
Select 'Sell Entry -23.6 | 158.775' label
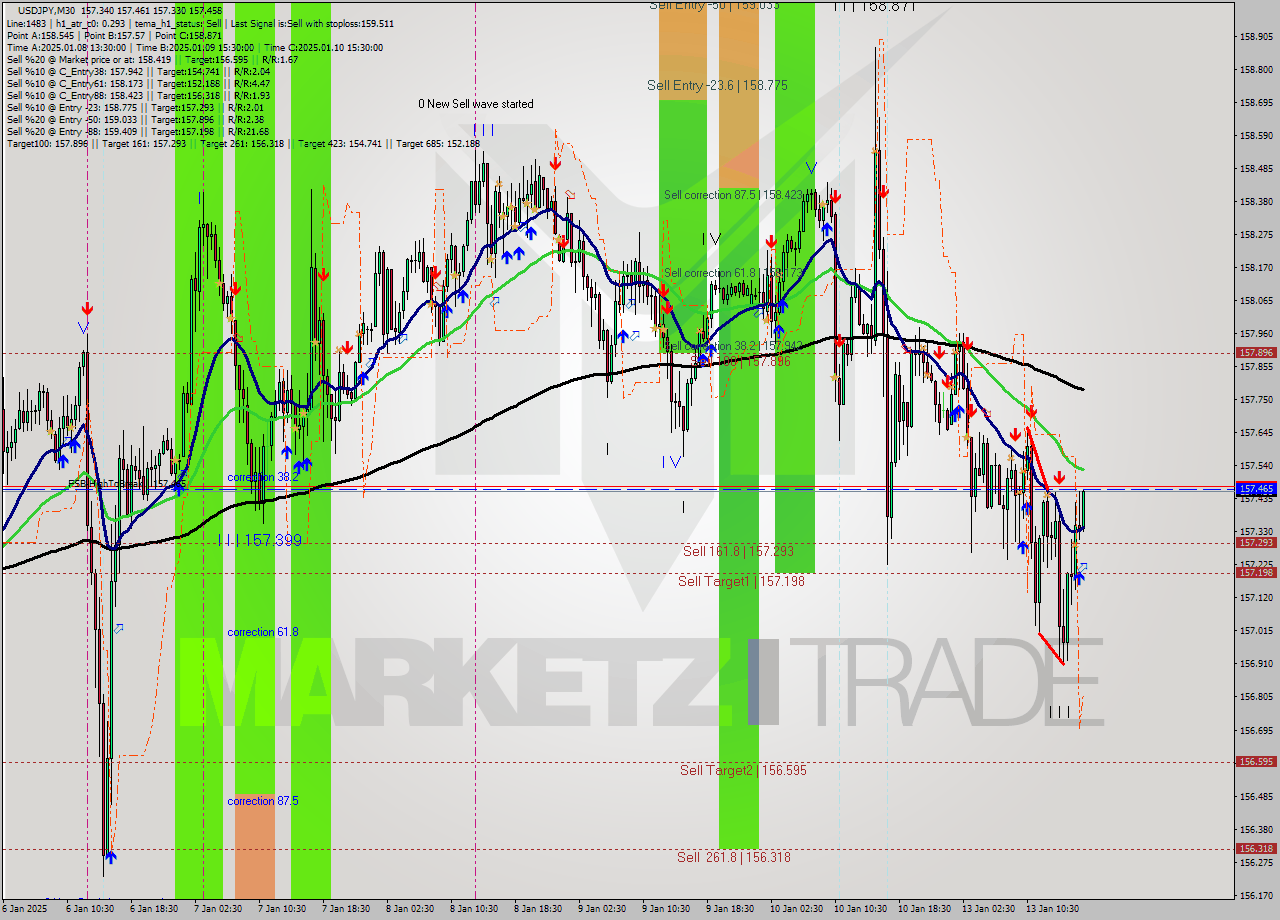tap(717, 86)
